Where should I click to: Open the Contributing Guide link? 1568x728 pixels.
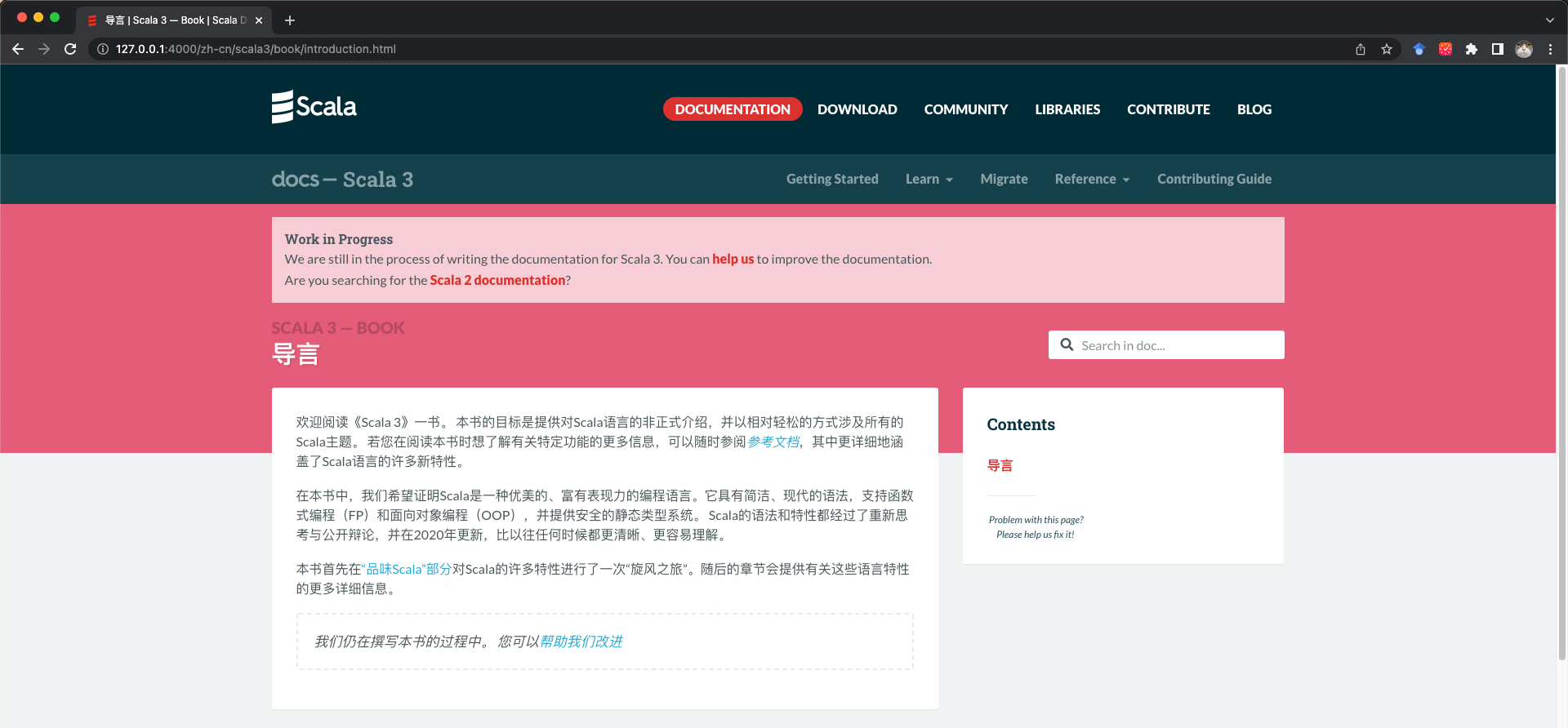pos(1214,179)
